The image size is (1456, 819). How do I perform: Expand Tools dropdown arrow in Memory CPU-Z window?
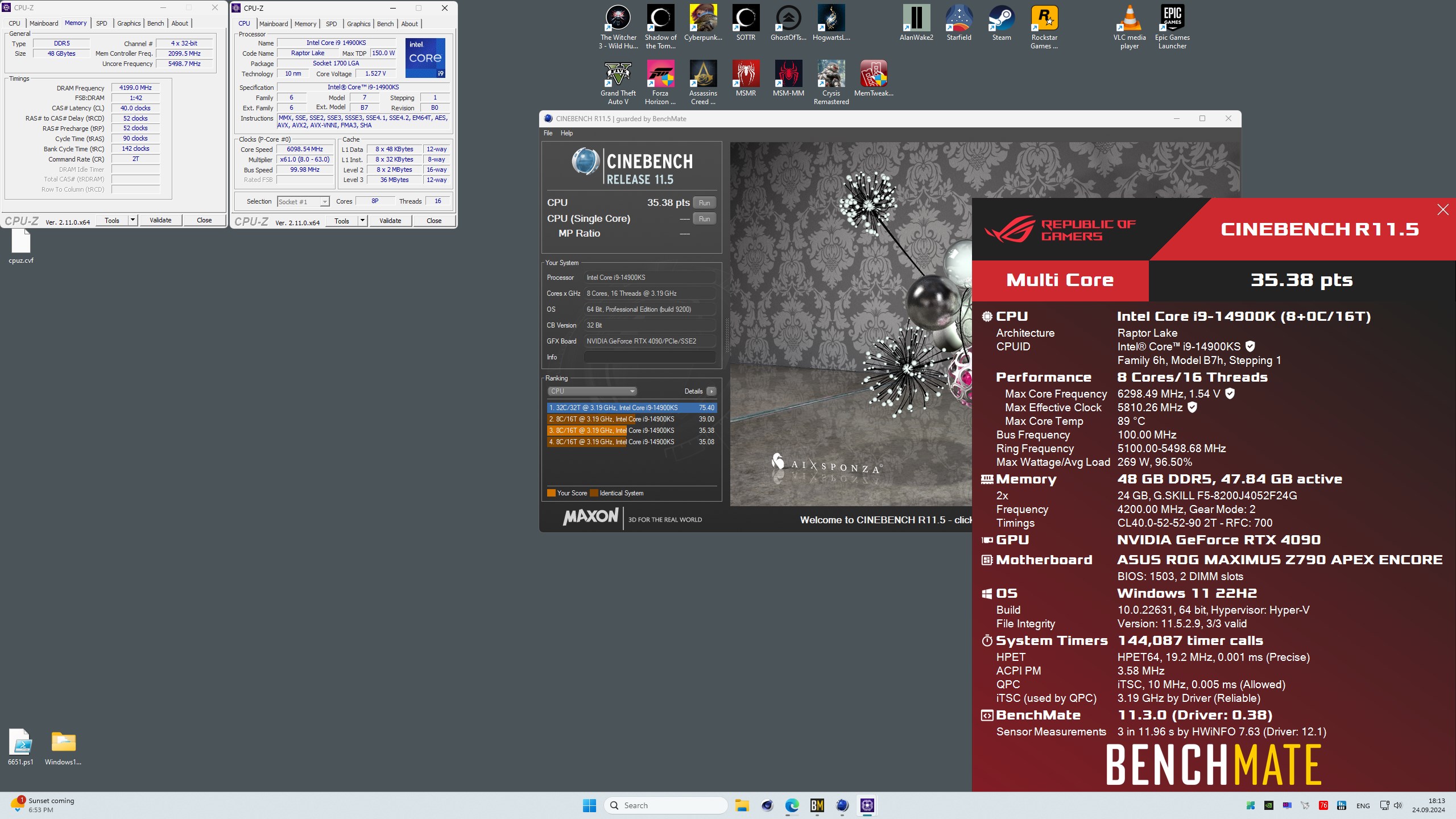[x=133, y=220]
